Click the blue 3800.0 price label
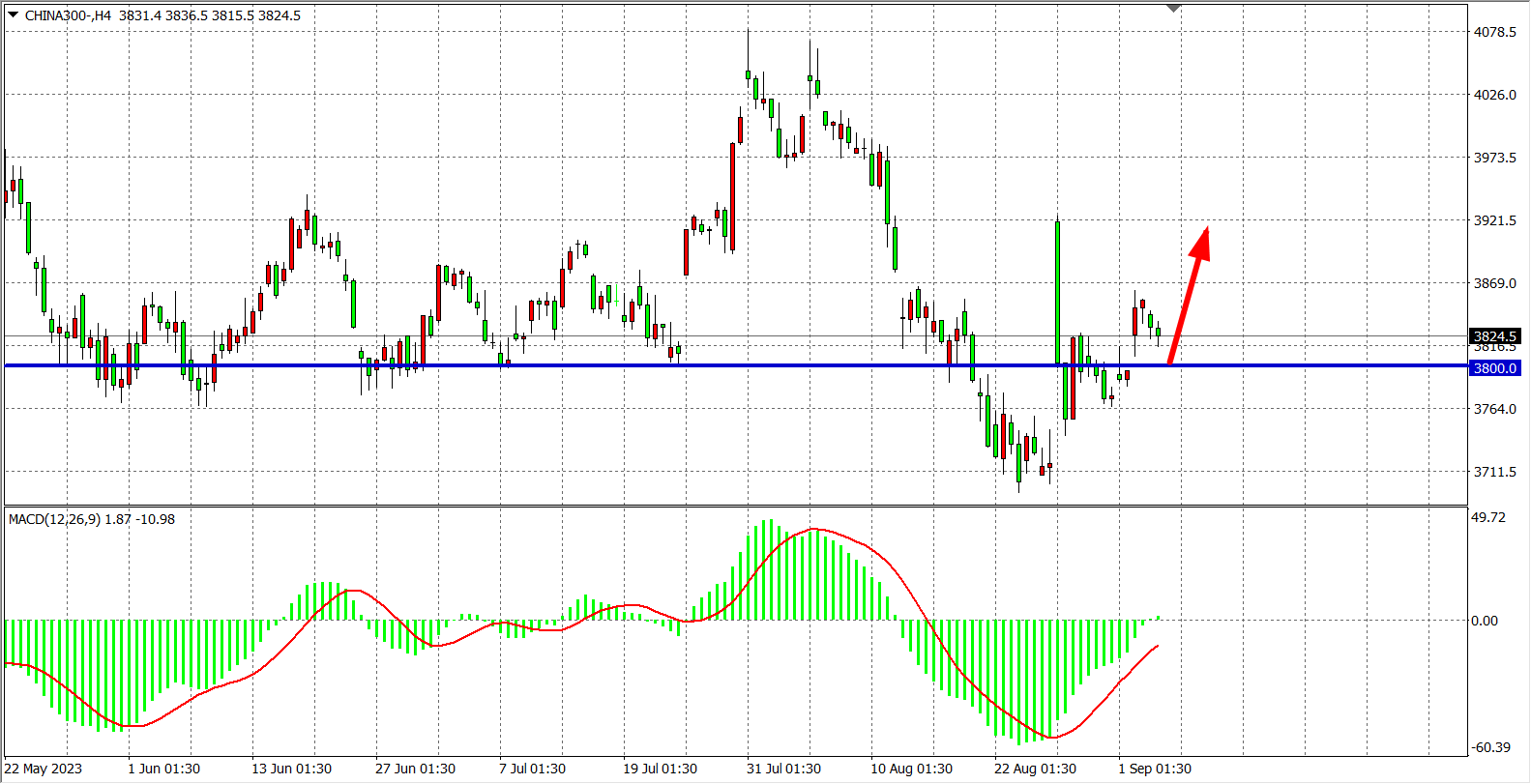Screen dimensions: 1531x784 [x=1494, y=368]
